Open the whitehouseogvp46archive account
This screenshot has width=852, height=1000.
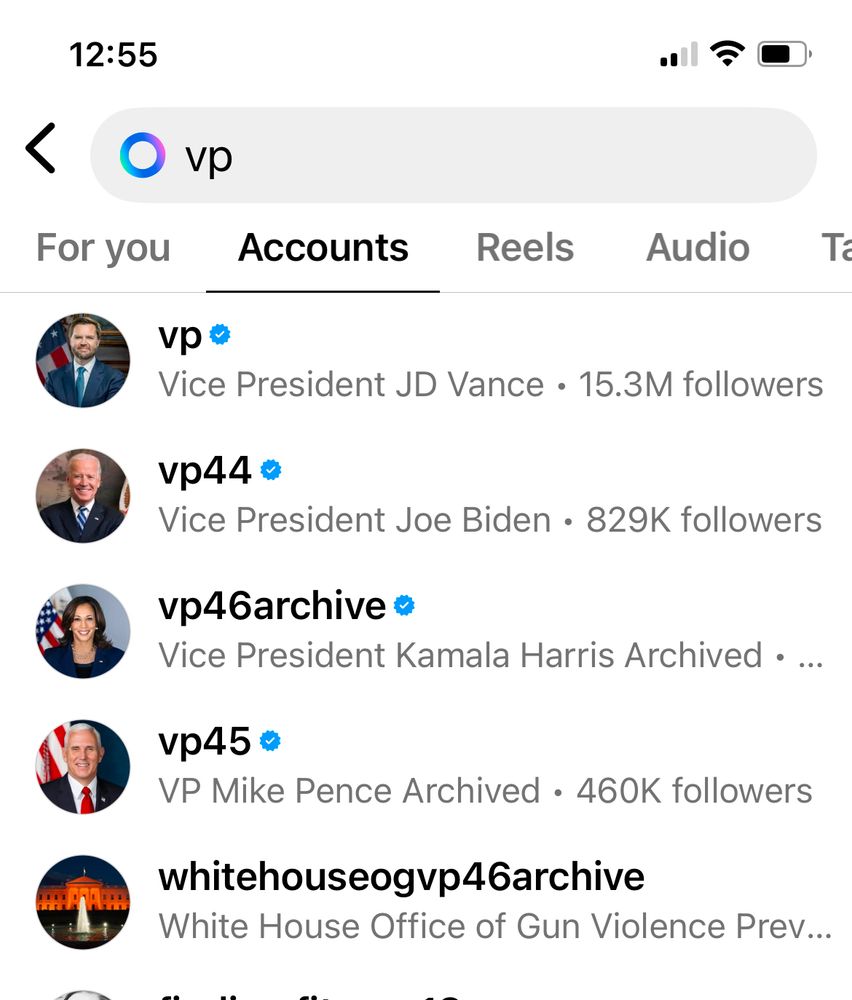tap(401, 877)
